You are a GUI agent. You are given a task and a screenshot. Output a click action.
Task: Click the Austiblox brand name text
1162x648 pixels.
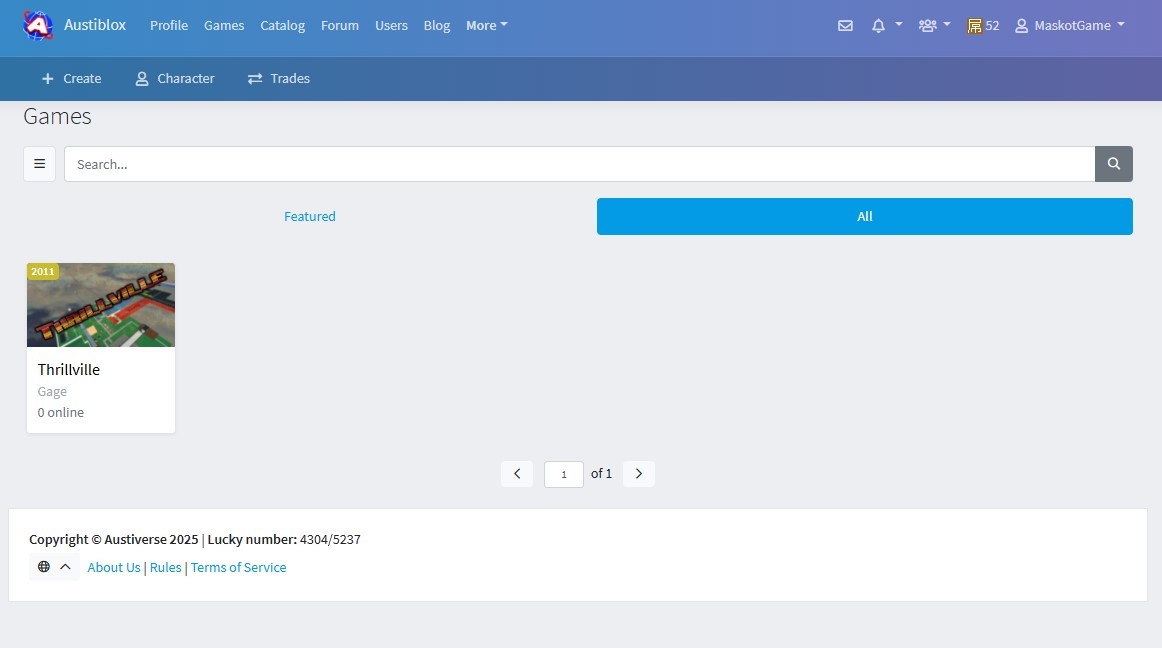[95, 24]
